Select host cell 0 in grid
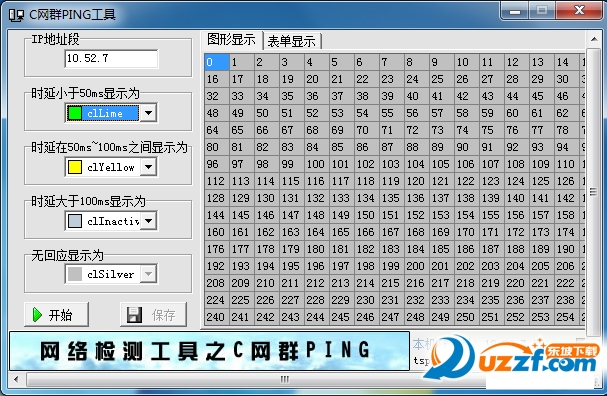This screenshot has width=607, height=396. (x=217, y=62)
